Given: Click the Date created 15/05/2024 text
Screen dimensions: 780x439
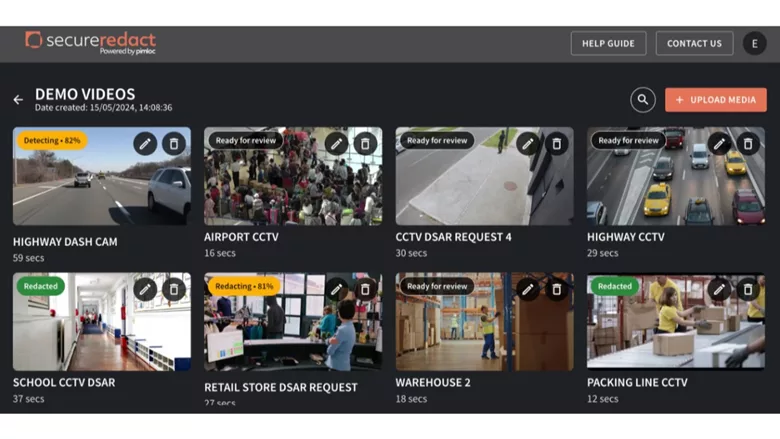Looking at the screenshot, I should pyautogui.click(x=103, y=107).
